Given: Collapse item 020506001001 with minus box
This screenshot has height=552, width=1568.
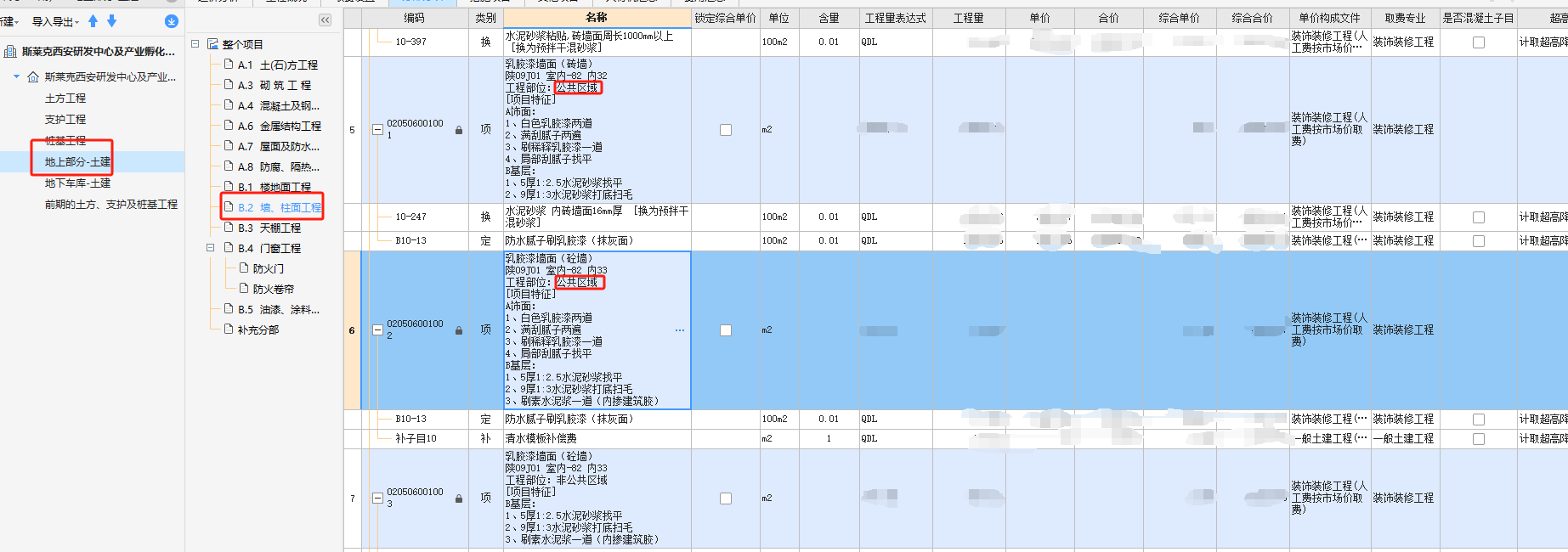Looking at the screenshot, I should click(x=377, y=130).
